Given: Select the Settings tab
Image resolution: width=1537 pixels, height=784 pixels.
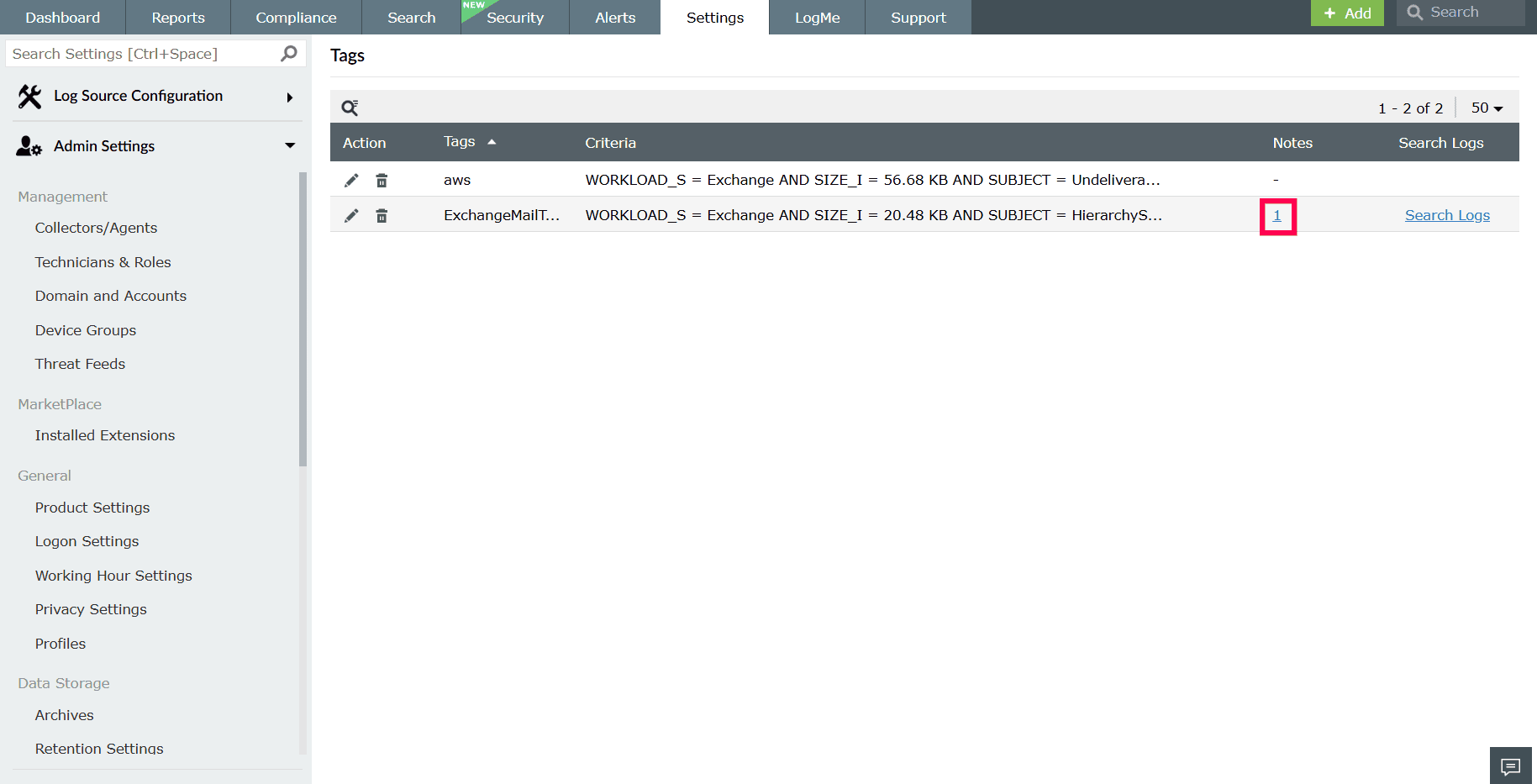Looking at the screenshot, I should pos(715,18).
